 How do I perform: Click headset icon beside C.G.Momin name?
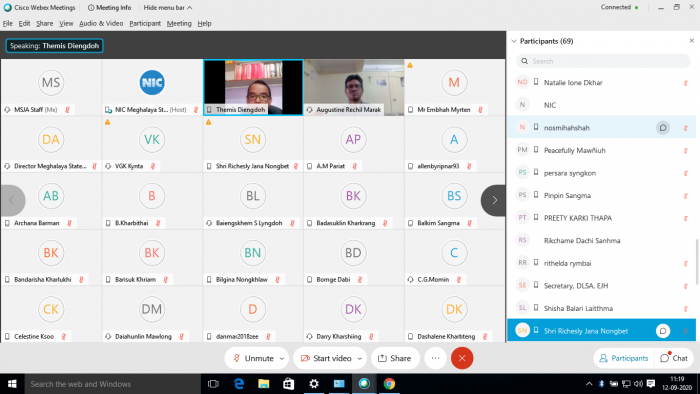click(410, 280)
